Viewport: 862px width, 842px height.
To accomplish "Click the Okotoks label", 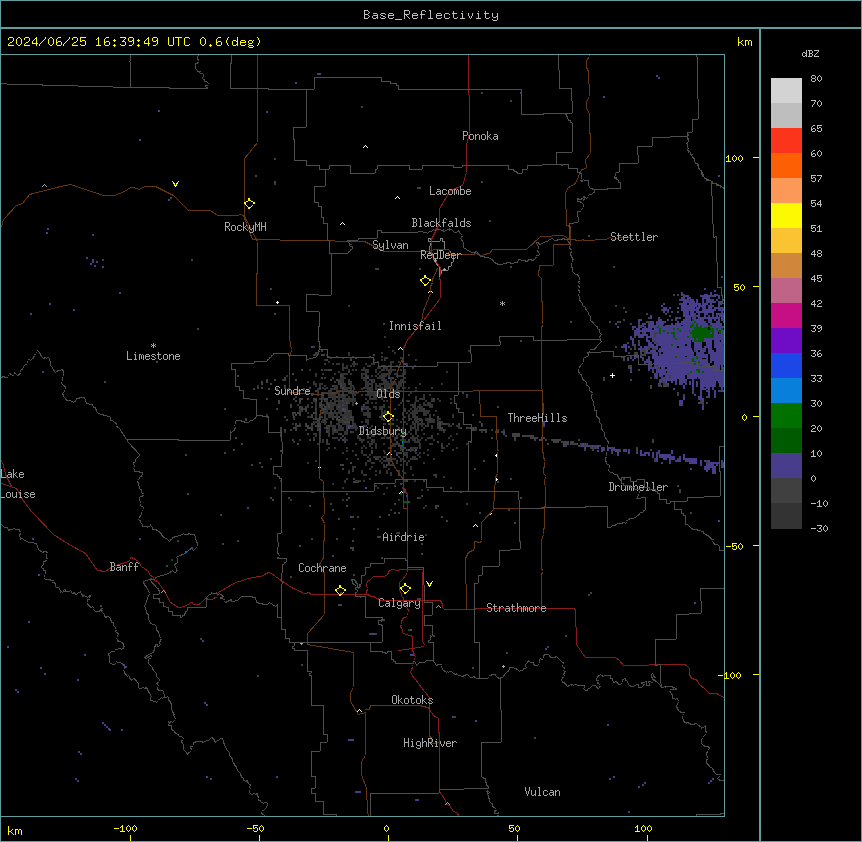I will (x=412, y=700).
